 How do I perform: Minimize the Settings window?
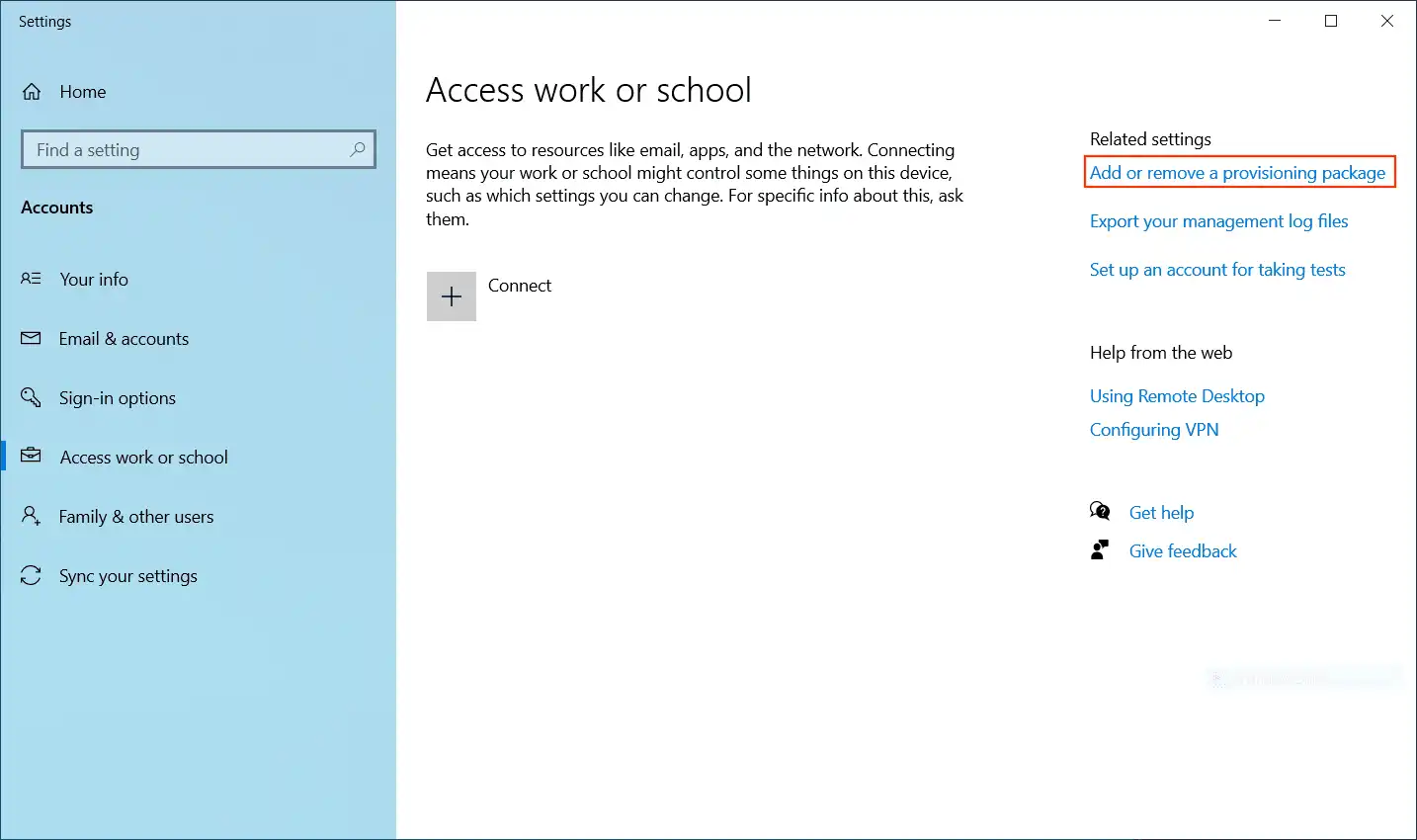tap(1275, 21)
